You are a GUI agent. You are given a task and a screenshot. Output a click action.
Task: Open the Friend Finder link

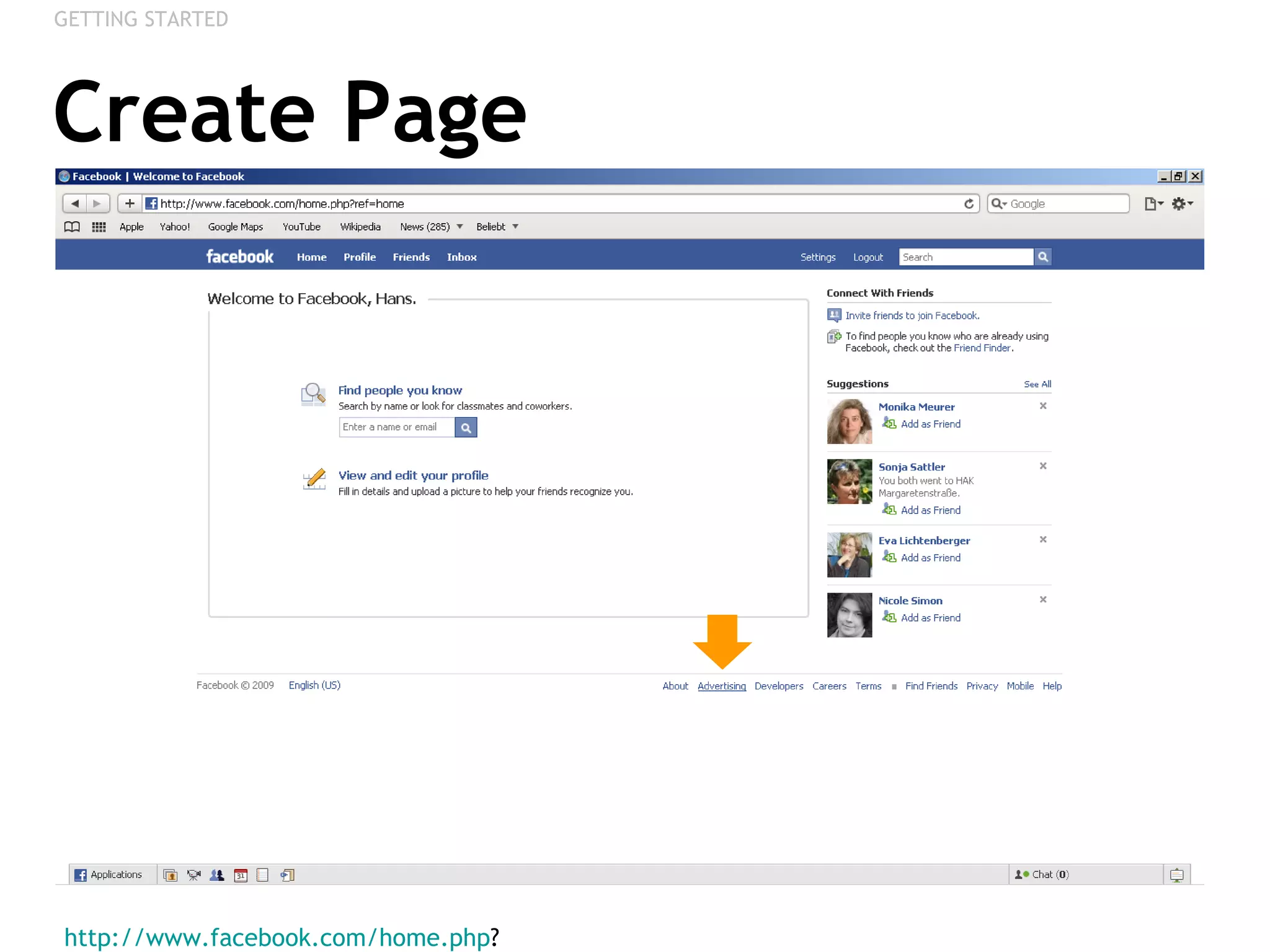pos(982,348)
